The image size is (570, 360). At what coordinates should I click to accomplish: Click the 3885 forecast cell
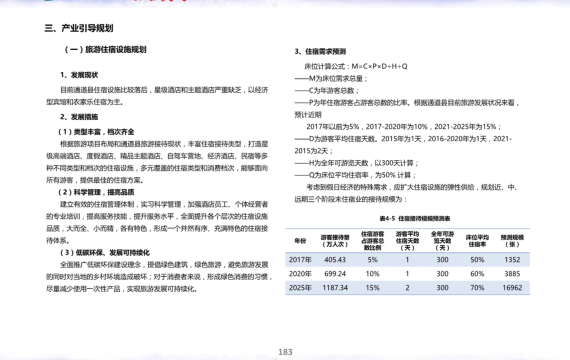tap(512, 274)
